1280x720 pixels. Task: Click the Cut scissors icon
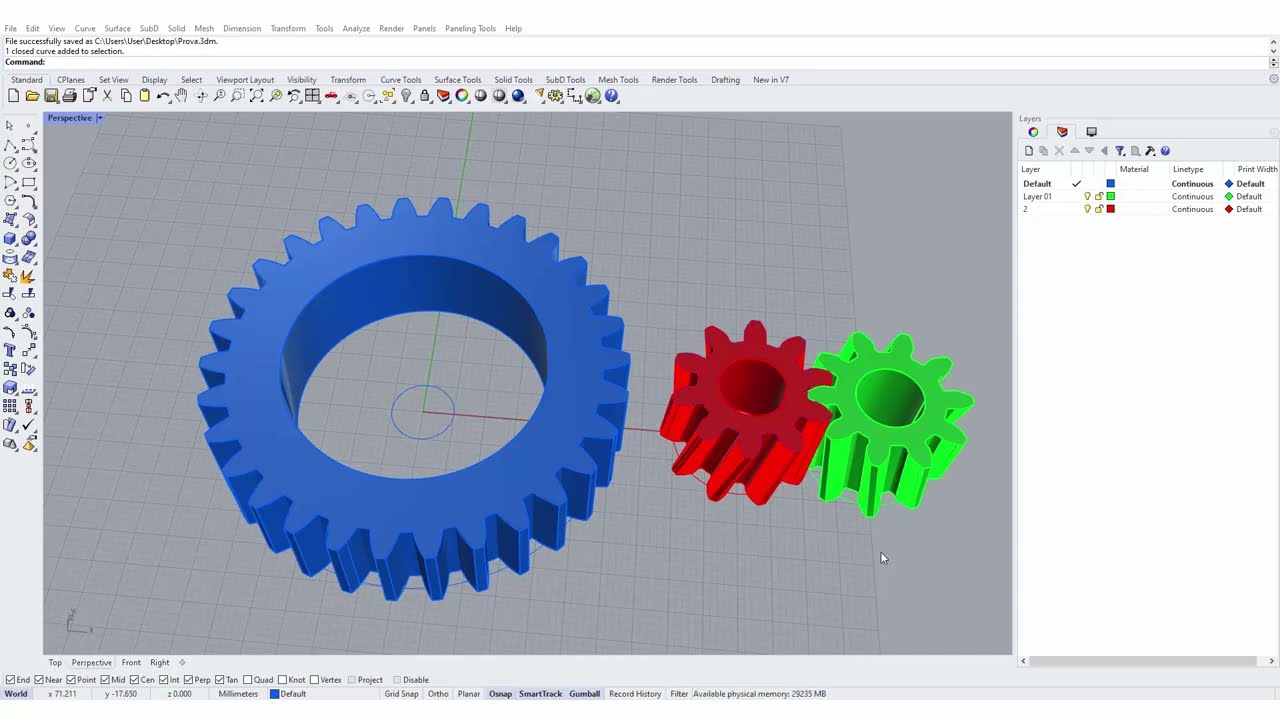pyautogui.click(x=107, y=96)
